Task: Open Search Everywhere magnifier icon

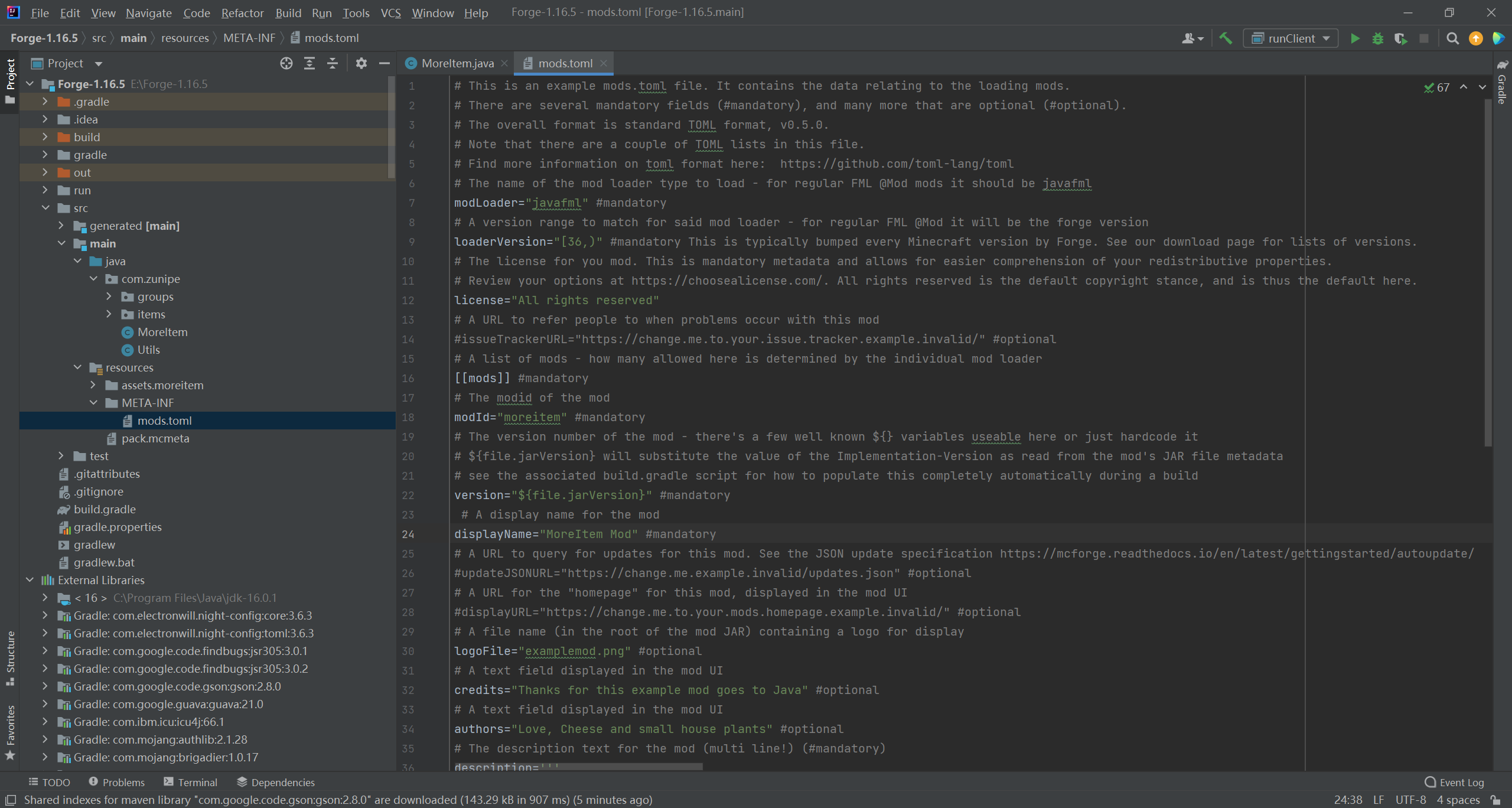Action: [1452, 38]
